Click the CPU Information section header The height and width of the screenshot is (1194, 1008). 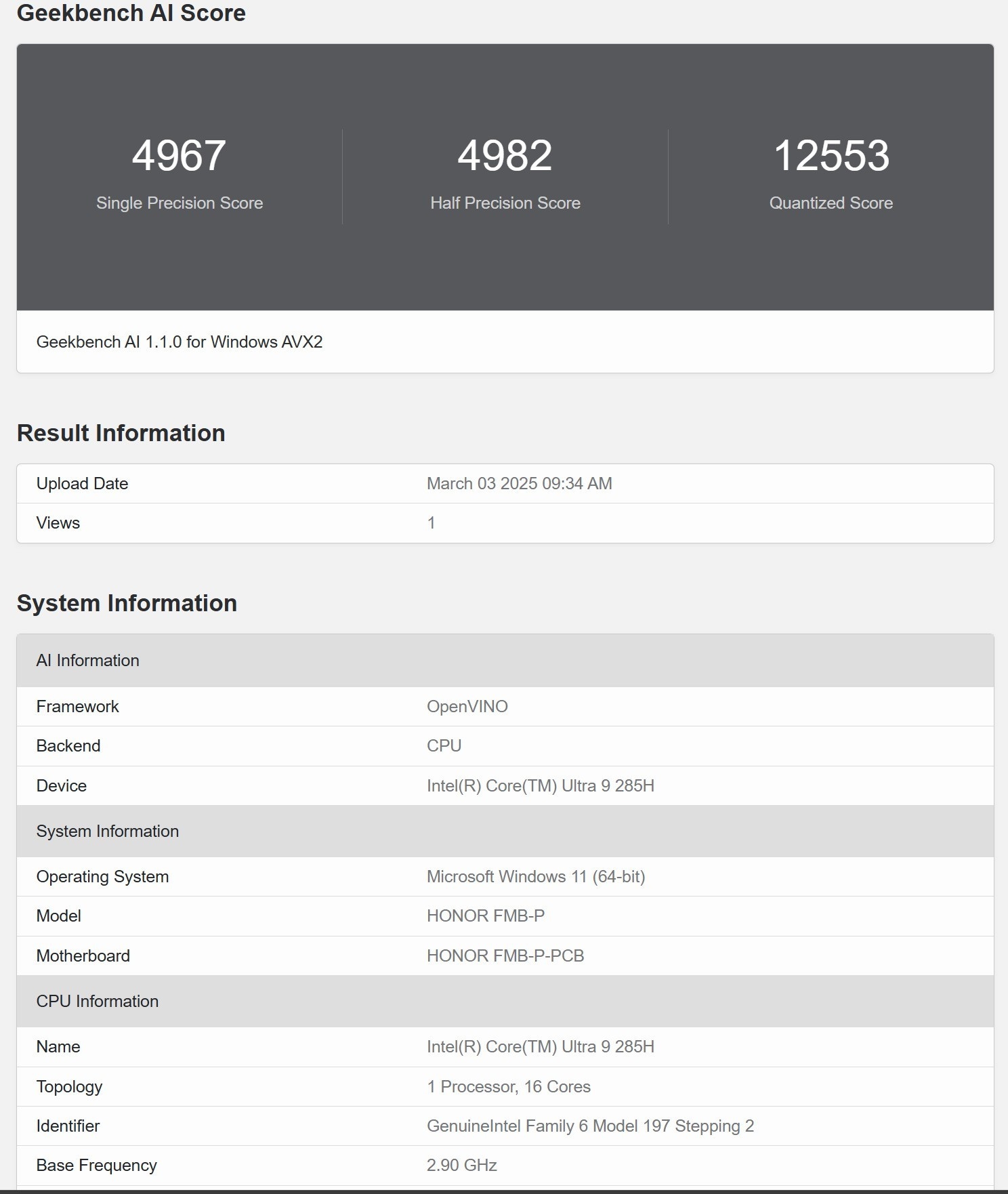(98, 1002)
